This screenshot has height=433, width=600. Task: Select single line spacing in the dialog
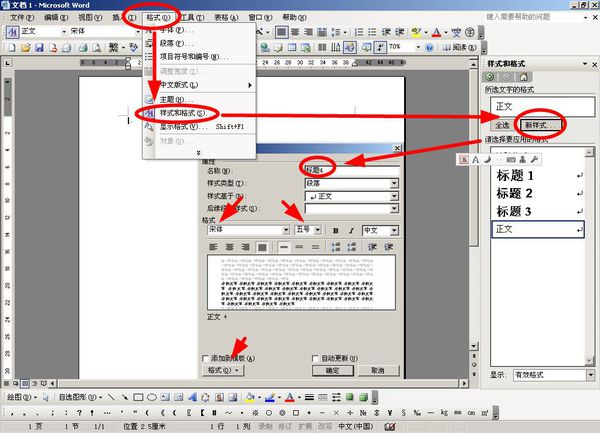[284, 247]
